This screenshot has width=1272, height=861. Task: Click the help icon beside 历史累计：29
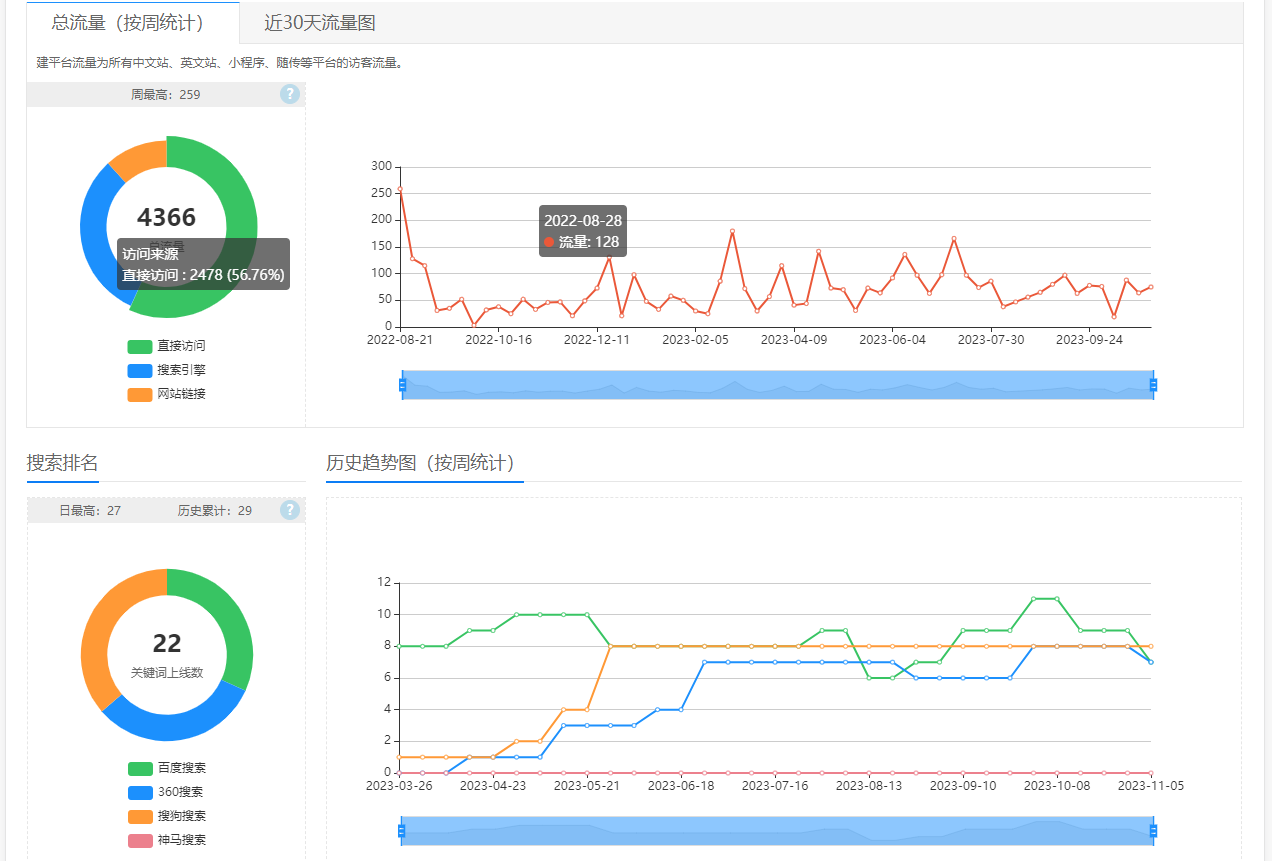point(290,510)
